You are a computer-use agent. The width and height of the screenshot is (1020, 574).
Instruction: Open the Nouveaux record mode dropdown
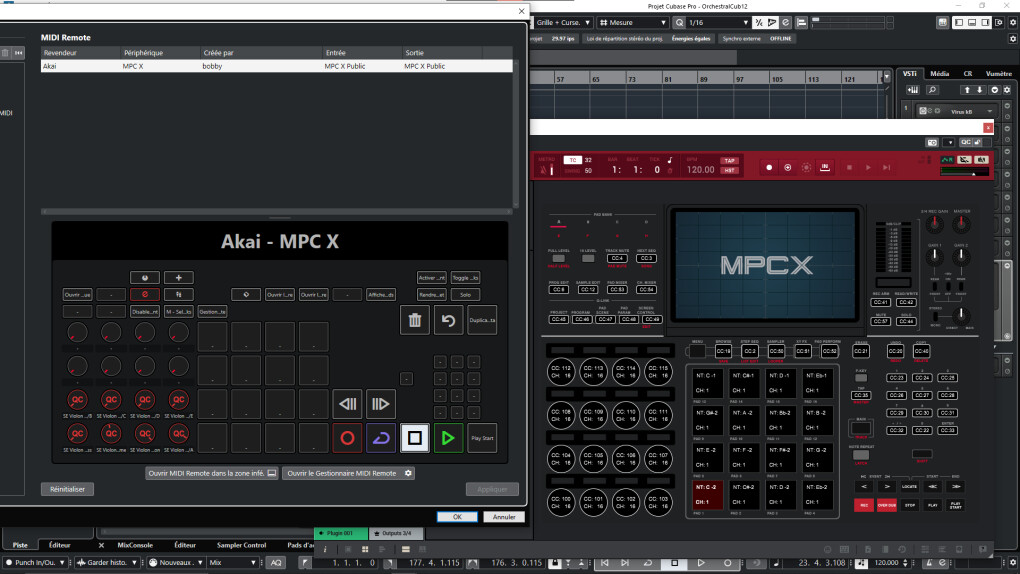point(176,562)
